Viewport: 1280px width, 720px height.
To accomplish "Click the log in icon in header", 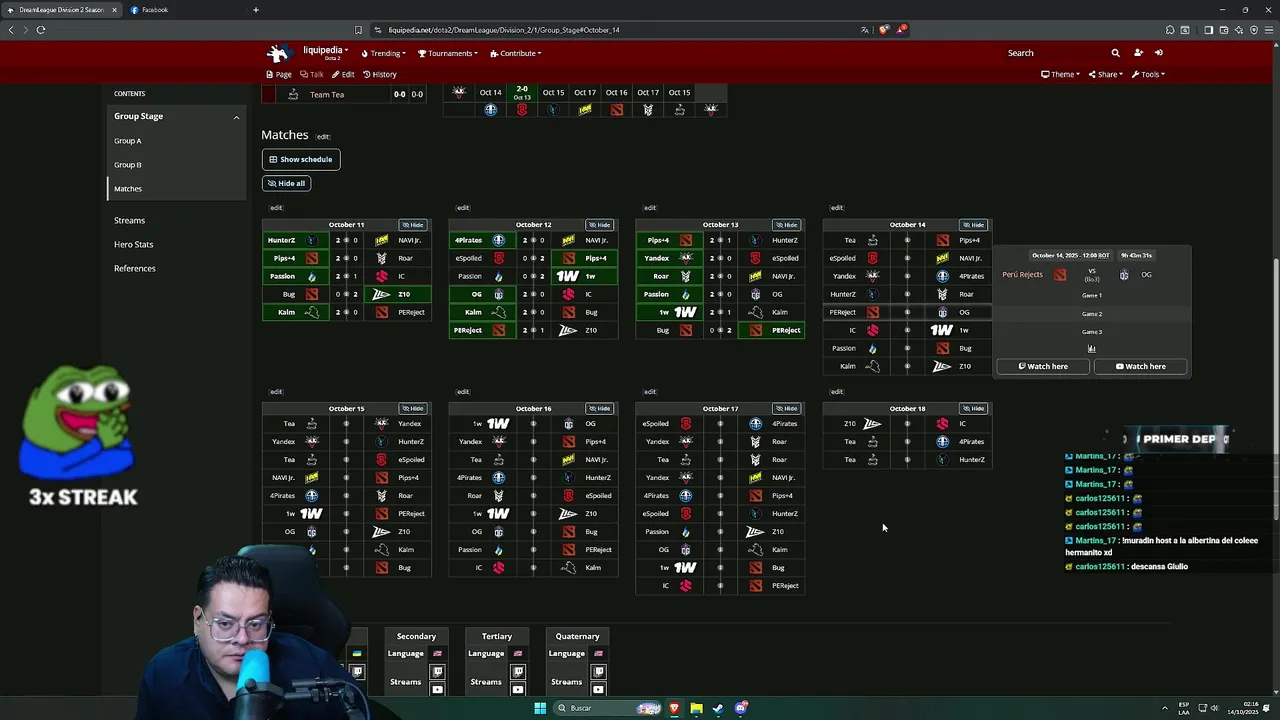I will tap(1159, 53).
